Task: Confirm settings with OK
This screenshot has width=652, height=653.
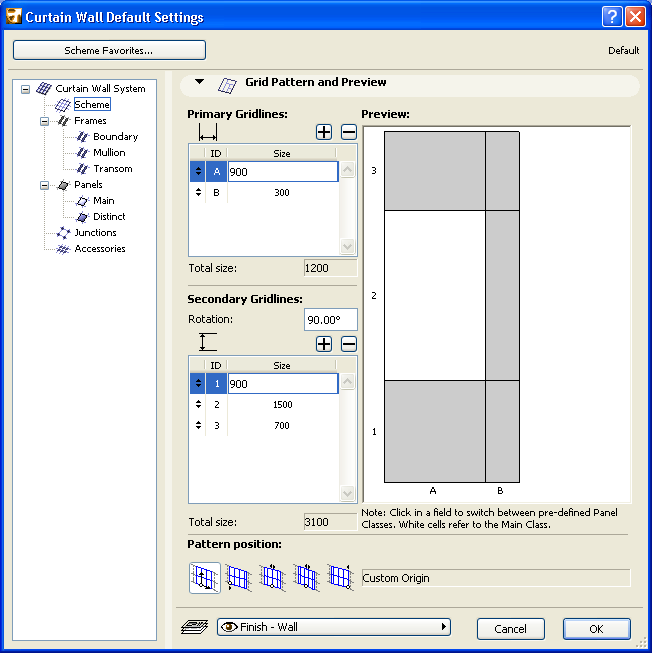Action: 596,628
